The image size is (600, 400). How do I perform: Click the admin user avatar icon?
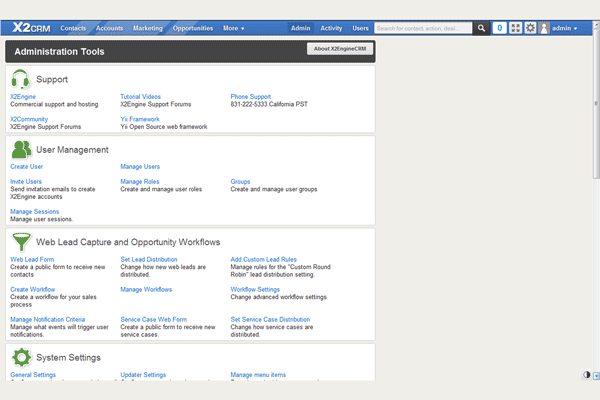click(545, 28)
